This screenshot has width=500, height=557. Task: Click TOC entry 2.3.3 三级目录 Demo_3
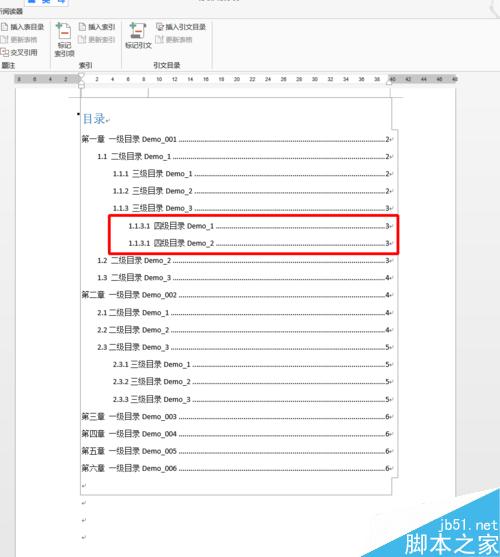click(x=252, y=399)
